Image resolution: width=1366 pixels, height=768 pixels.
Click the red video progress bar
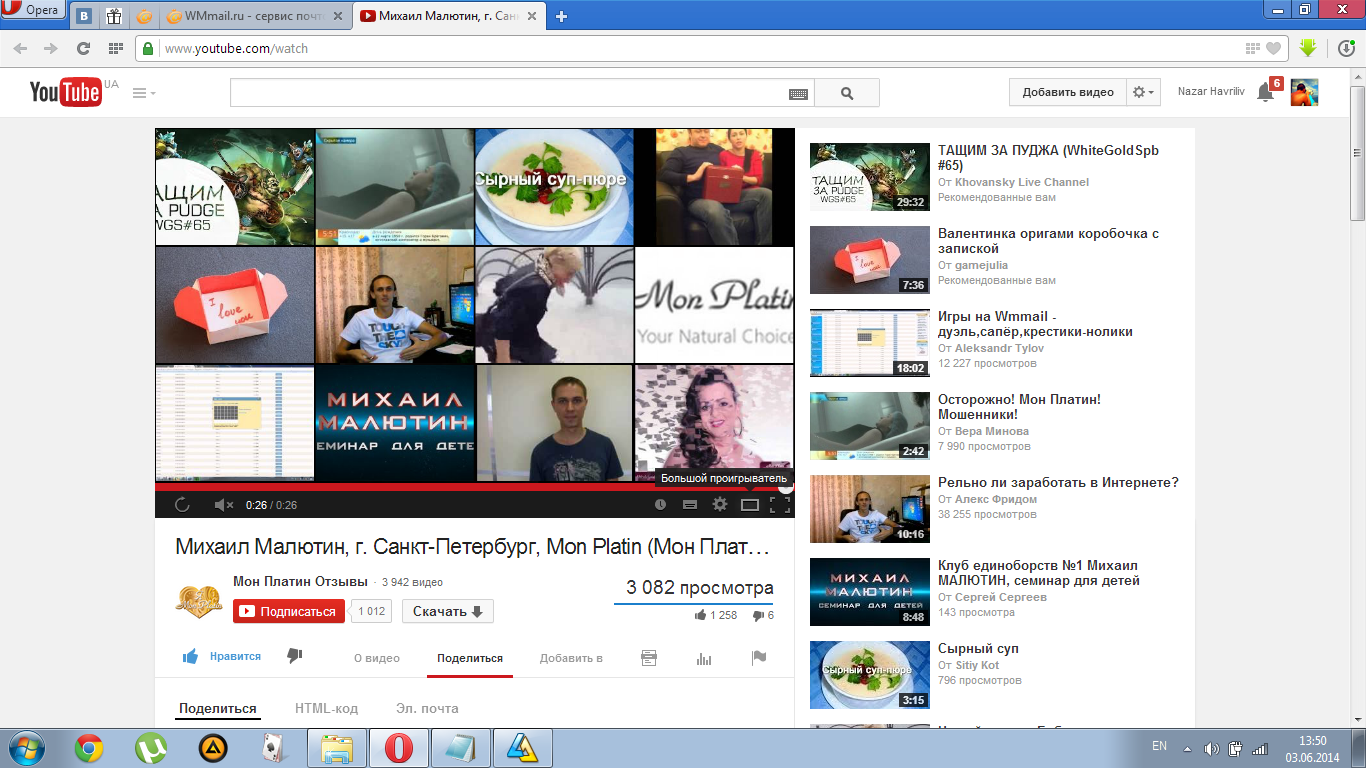[x=475, y=488]
